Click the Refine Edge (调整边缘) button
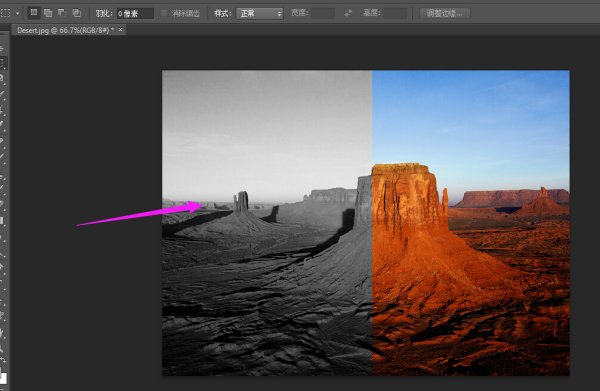Image resolution: width=600 pixels, height=391 pixels. (x=445, y=13)
